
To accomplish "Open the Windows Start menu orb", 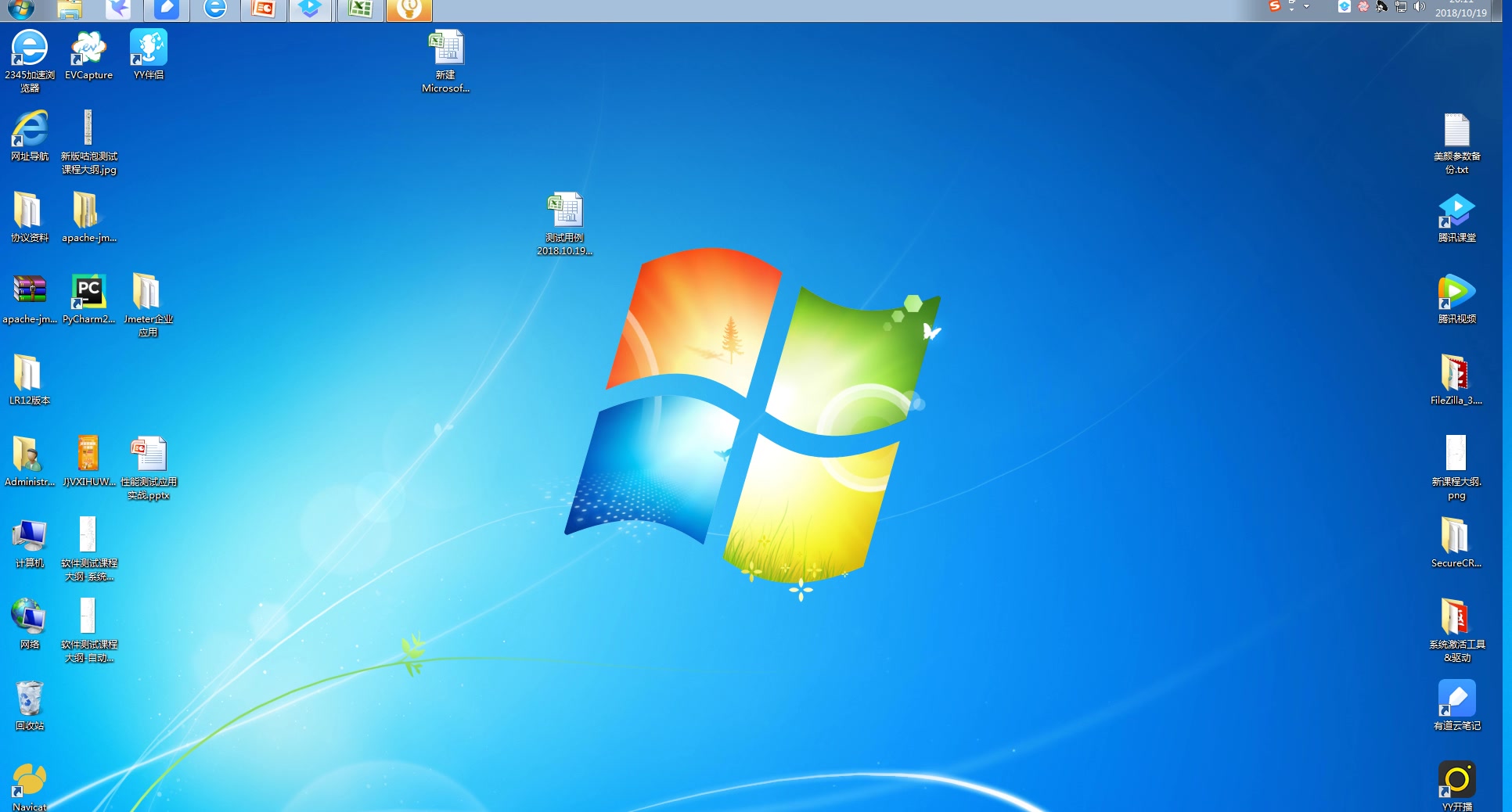I will 21,9.
